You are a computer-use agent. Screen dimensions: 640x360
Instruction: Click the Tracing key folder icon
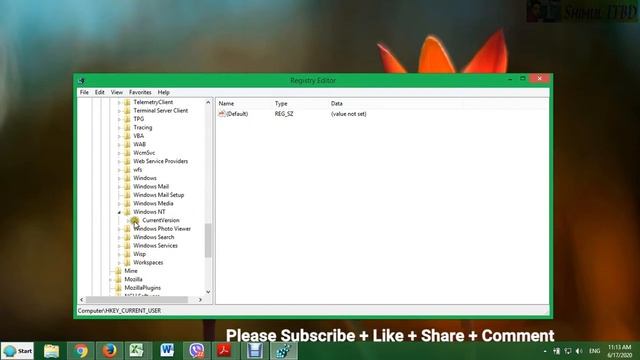tap(127, 127)
